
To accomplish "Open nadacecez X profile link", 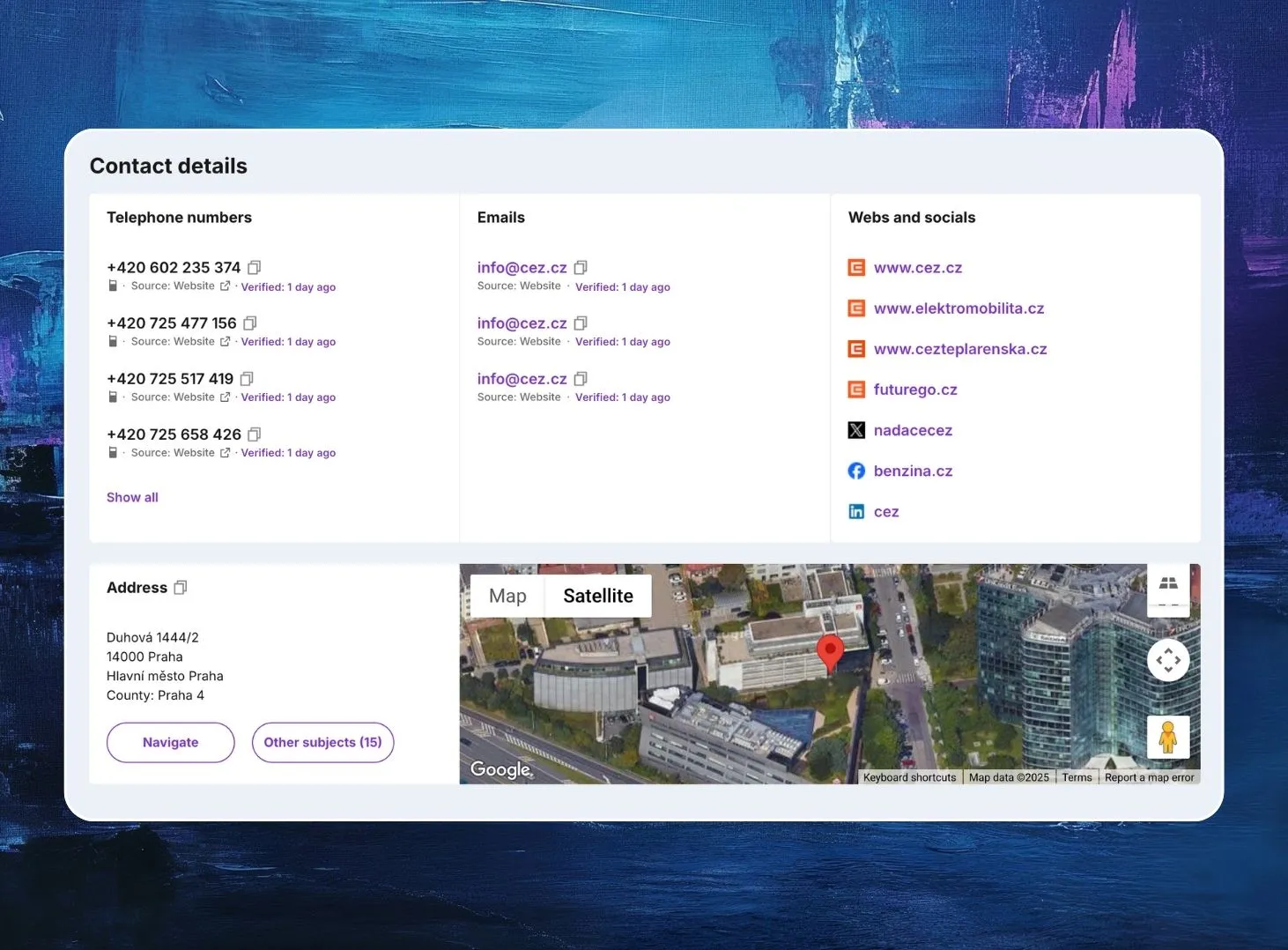I will tap(913, 430).
